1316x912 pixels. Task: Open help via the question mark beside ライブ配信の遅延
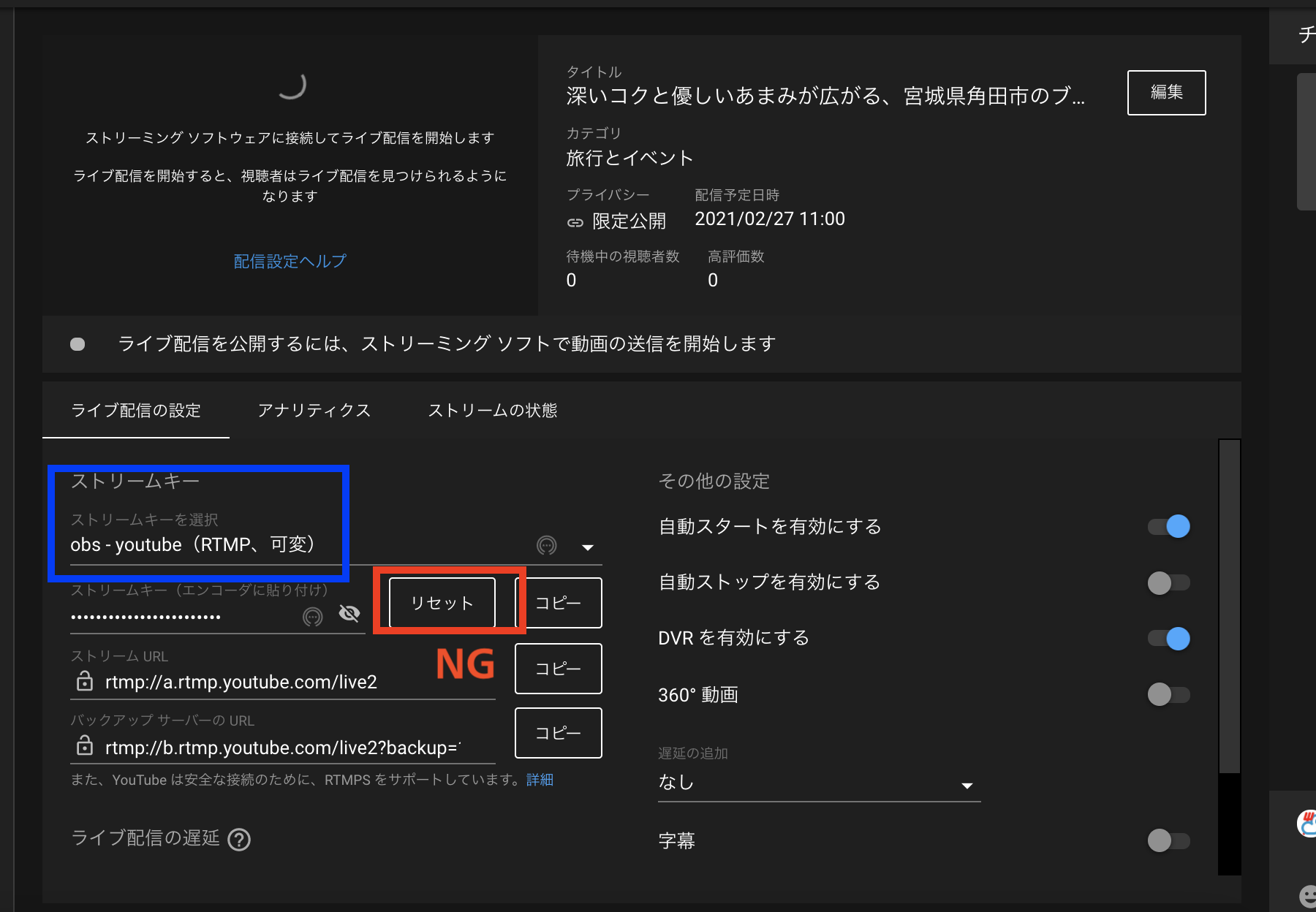[x=239, y=839]
